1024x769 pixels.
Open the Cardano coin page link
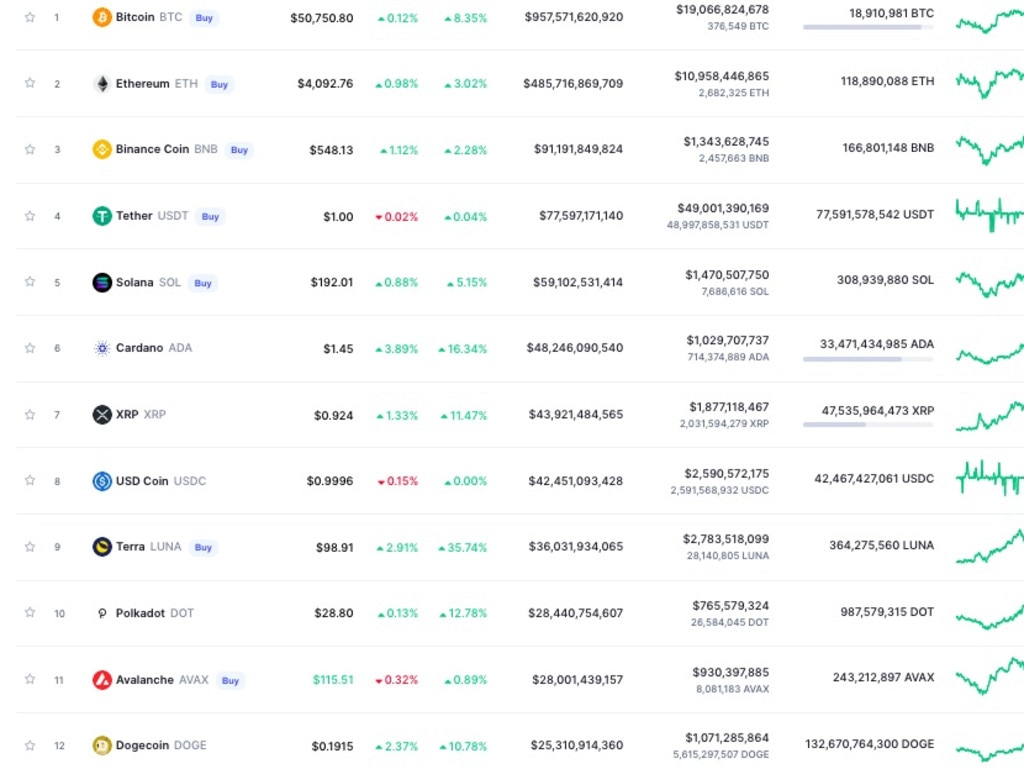pyautogui.click(x=154, y=348)
